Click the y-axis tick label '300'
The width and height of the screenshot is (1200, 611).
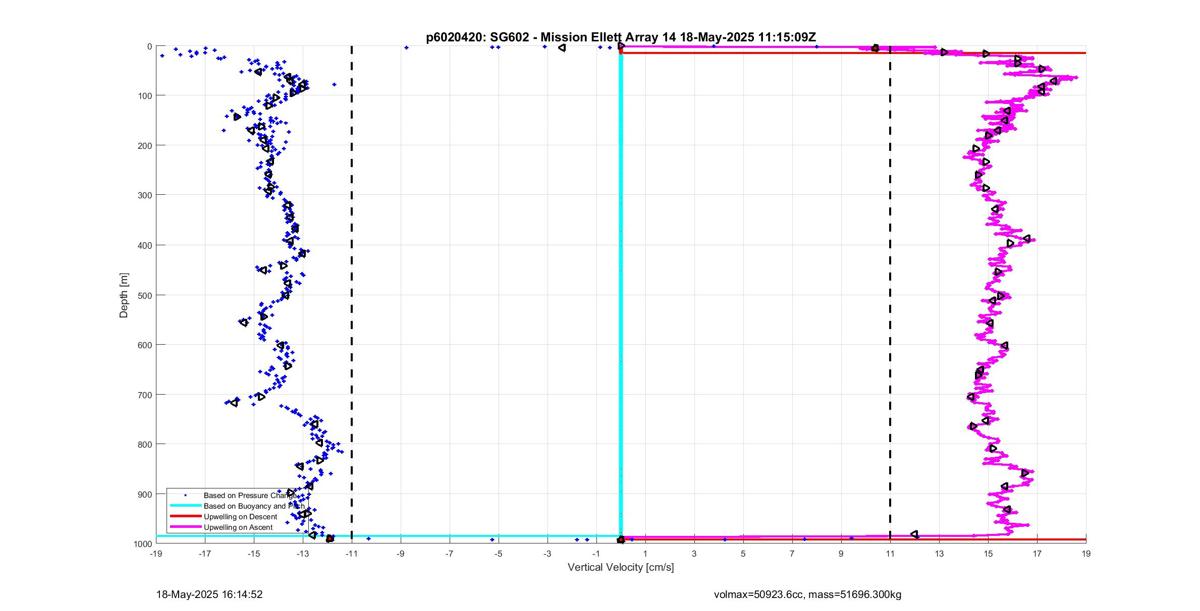click(x=143, y=195)
